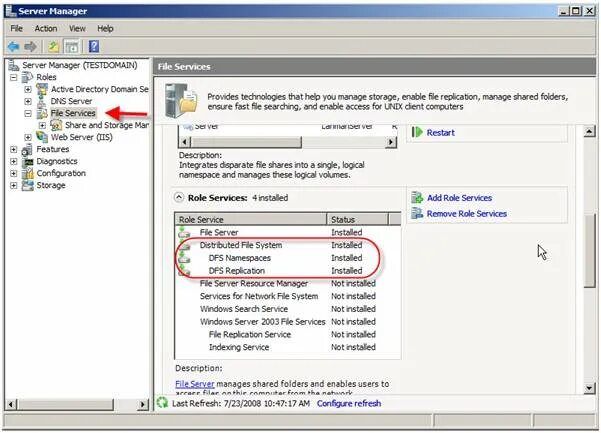
Task: Click the Diagnostics node icon
Action: coord(27,161)
